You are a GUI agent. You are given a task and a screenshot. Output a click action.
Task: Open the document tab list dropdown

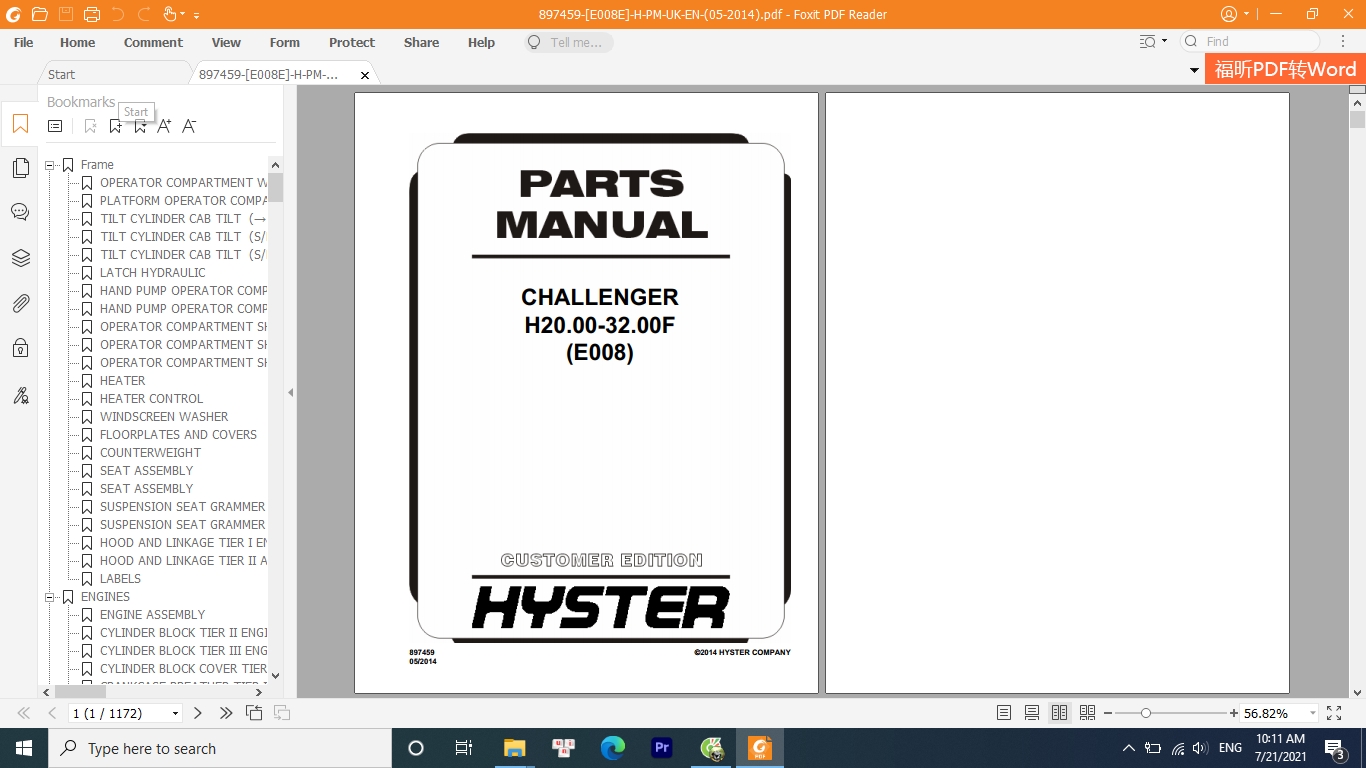coord(1194,71)
